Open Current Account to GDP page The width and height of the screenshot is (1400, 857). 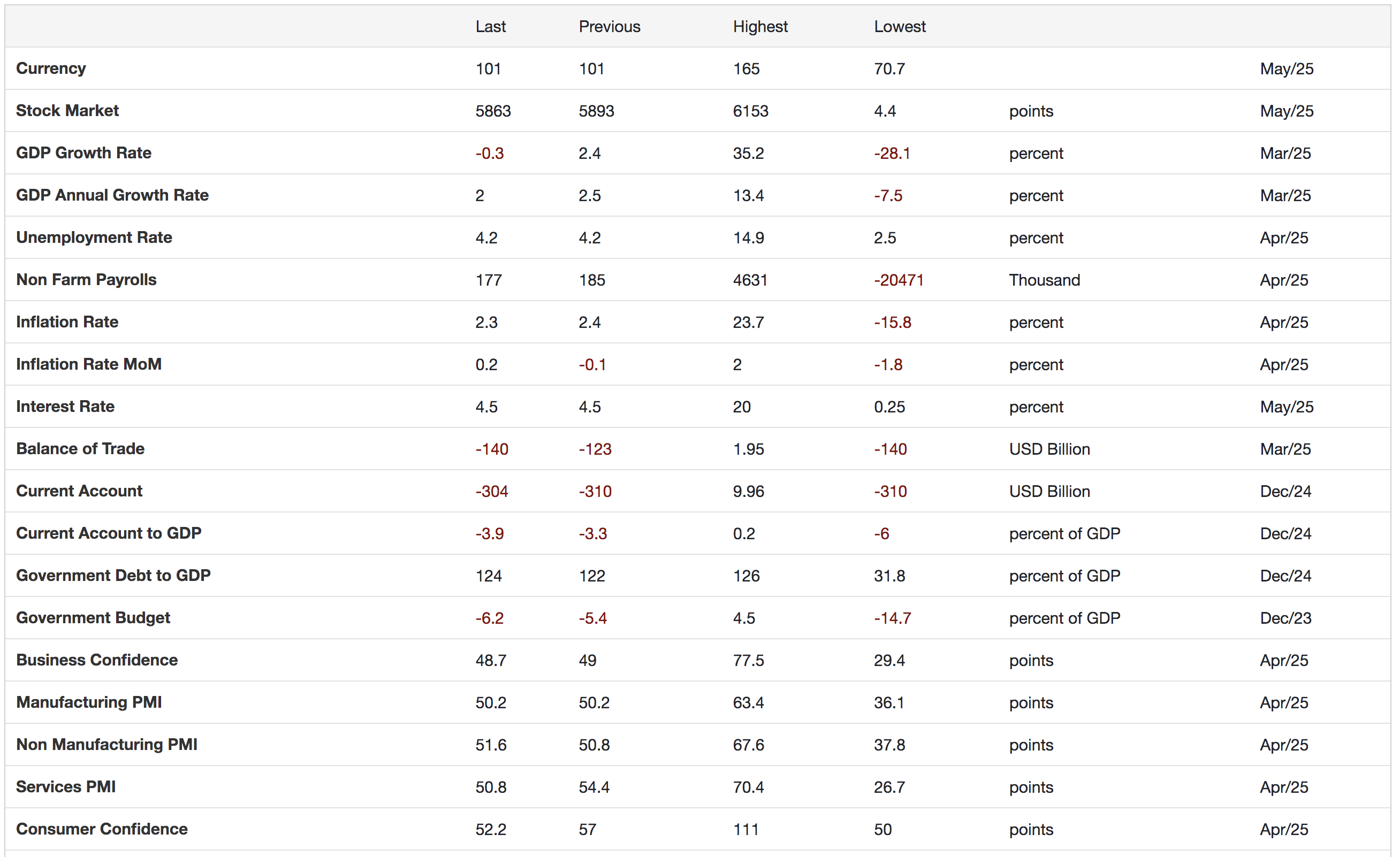109,533
